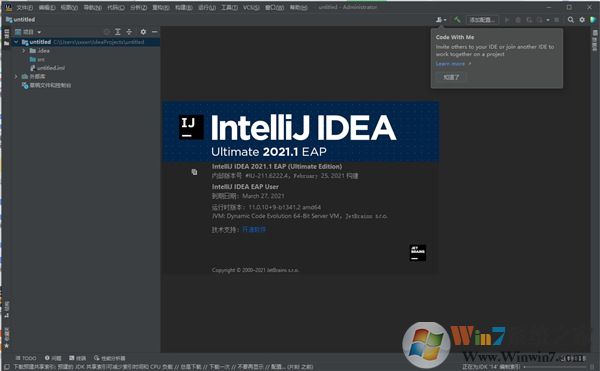Open IDE settings gear in top toolbar
Image resolution: width=600 pixels, height=371 pixels.
point(582,20)
